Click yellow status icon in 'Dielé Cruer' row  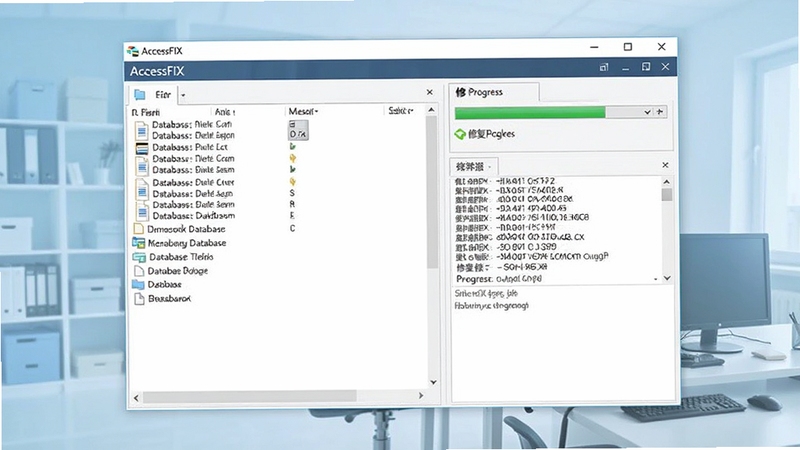tap(293, 182)
